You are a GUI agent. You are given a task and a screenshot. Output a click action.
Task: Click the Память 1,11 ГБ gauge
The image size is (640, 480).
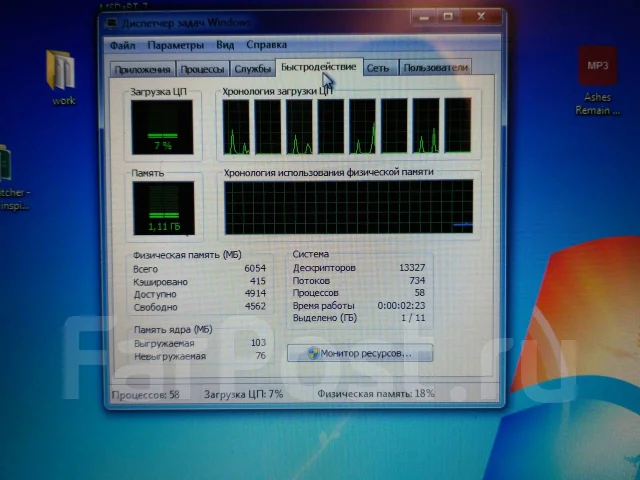163,208
